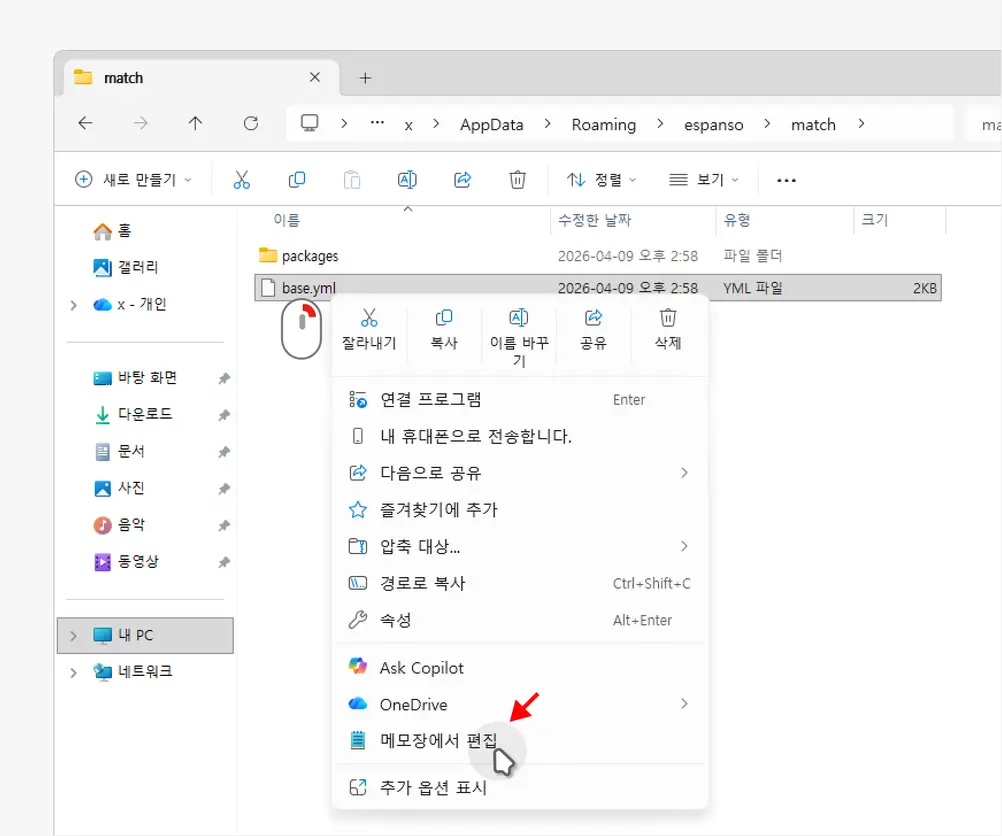
Task: Open the 보기 (View) dropdown
Action: click(x=705, y=179)
